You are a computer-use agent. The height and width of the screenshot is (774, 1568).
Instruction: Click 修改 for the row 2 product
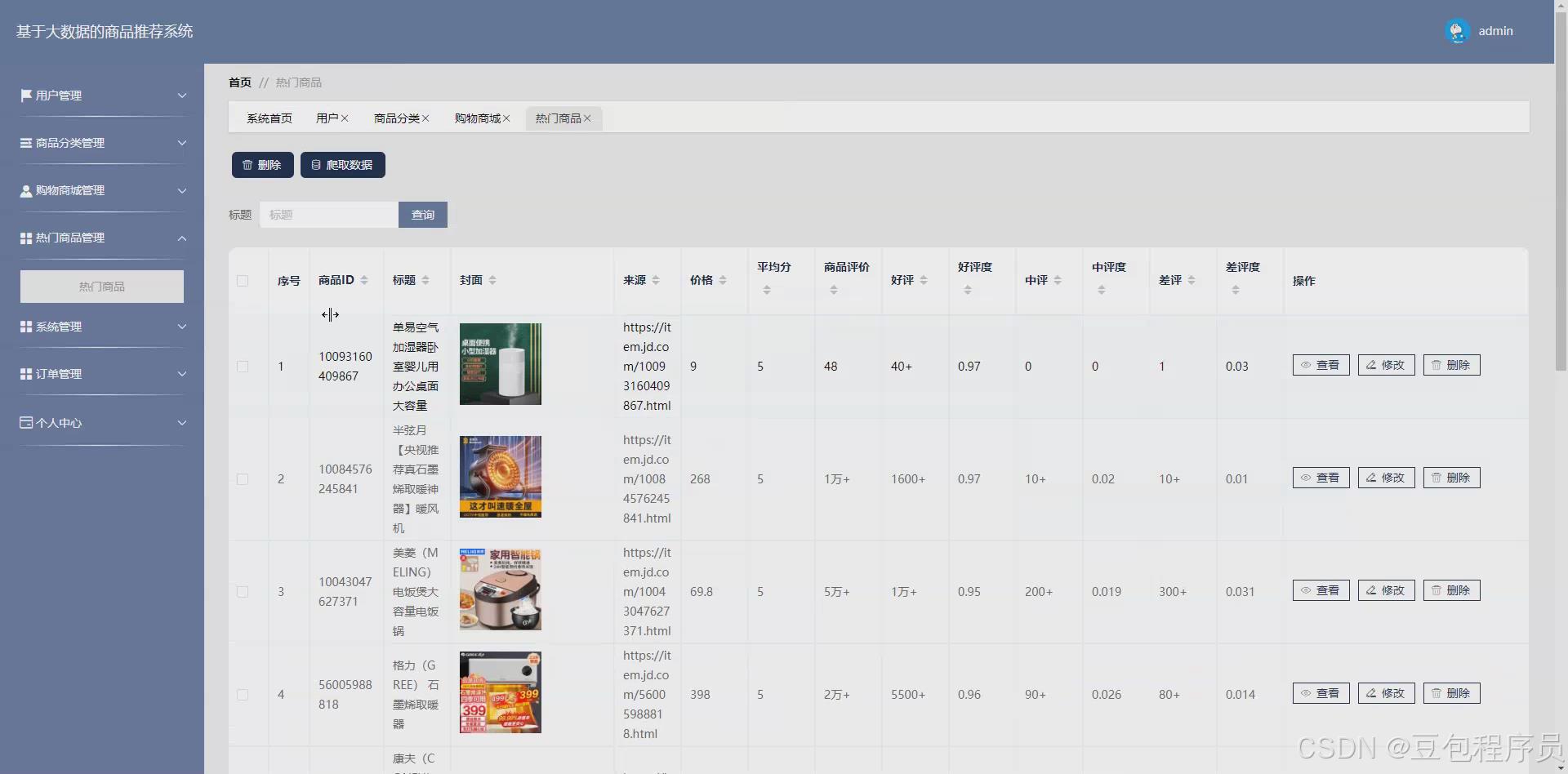point(1387,478)
